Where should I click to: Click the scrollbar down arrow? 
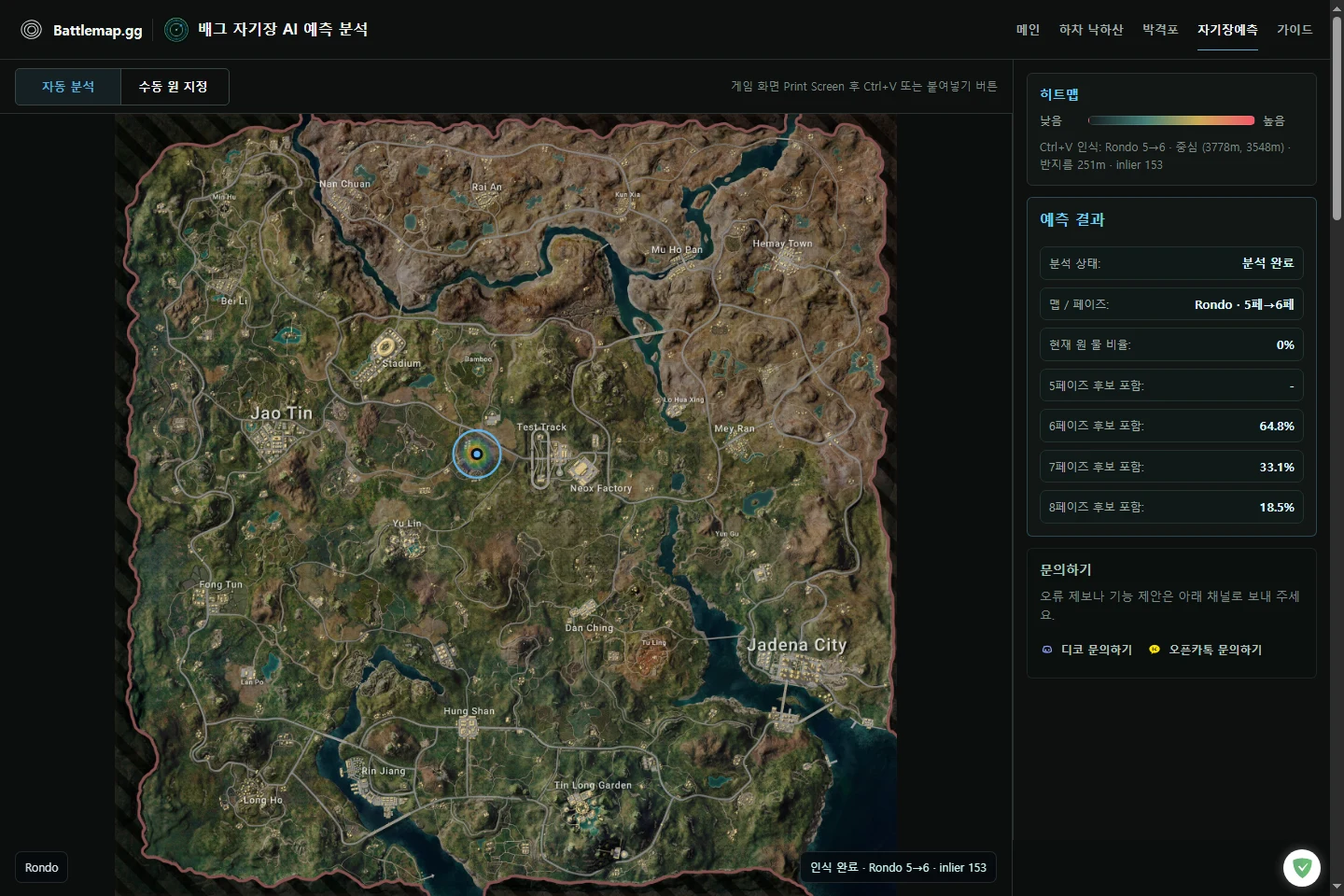pos(1337,888)
